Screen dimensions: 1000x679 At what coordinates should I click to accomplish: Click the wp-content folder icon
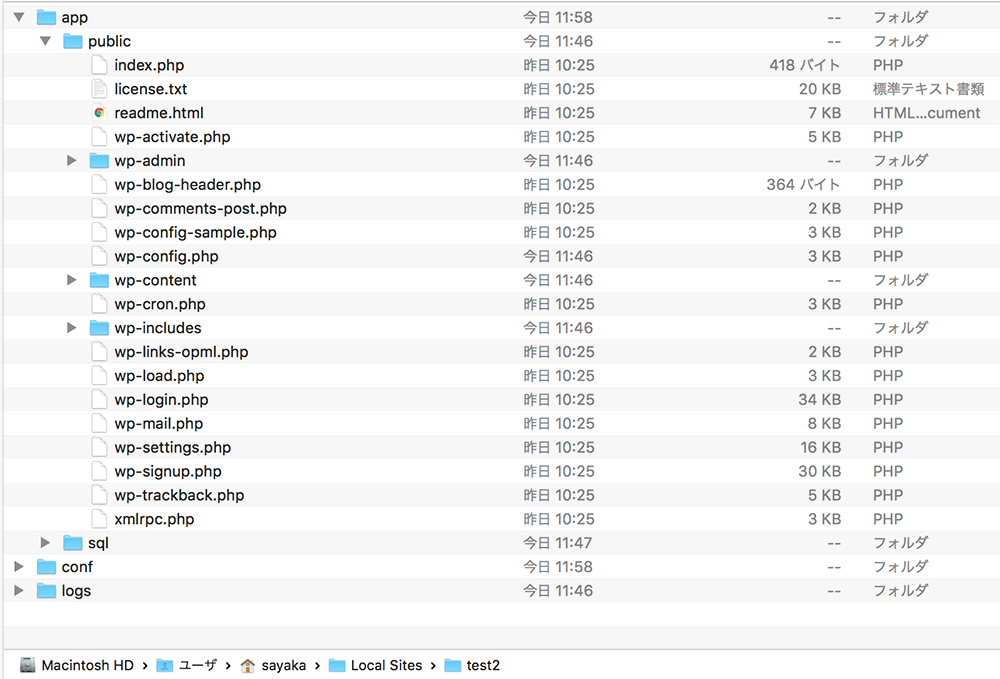tap(99, 280)
